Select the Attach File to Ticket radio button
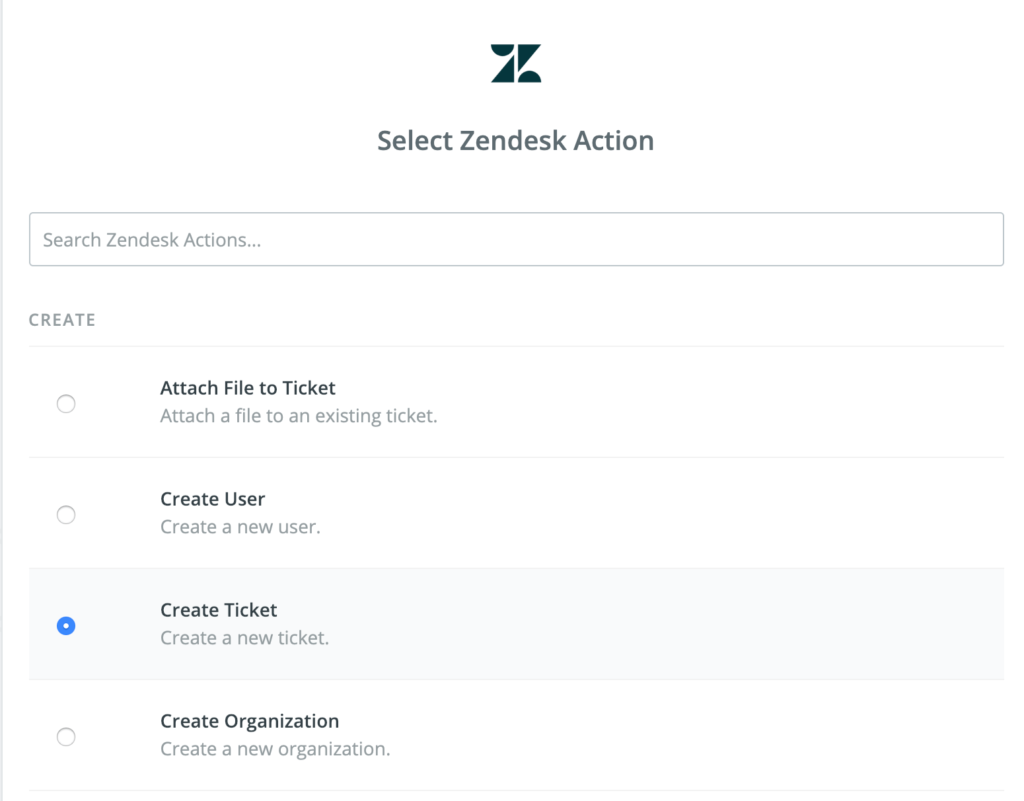The height and width of the screenshot is (801, 1024). tap(66, 404)
